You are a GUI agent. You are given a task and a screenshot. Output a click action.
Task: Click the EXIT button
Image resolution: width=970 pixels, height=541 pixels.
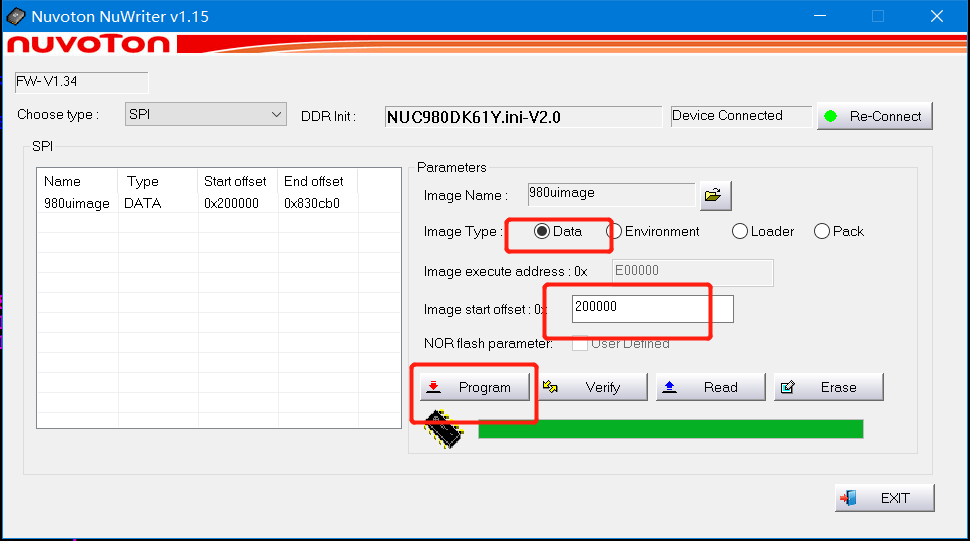coord(885,498)
